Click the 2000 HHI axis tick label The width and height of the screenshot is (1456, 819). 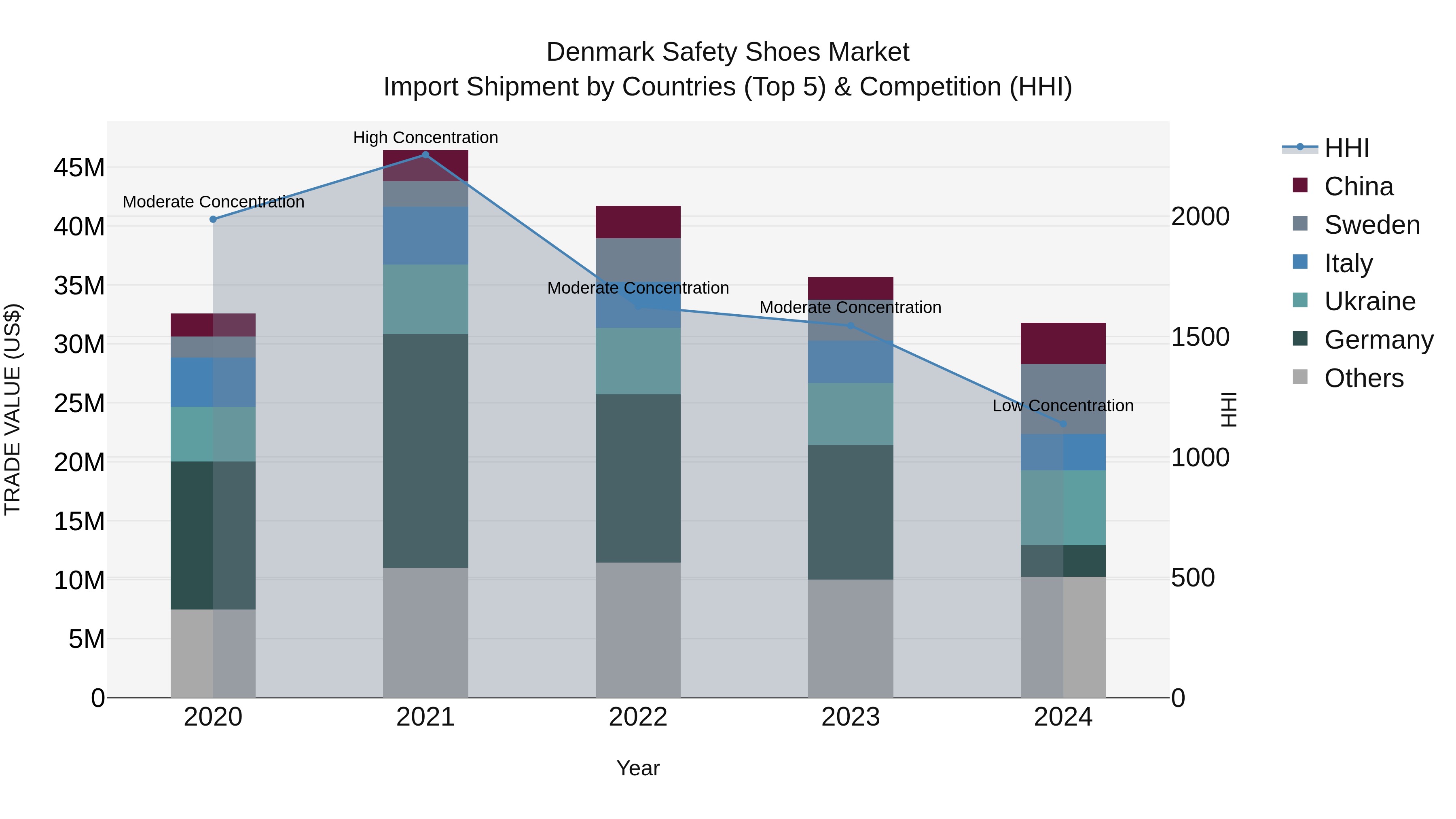pyautogui.click(x=1200, y=216)
